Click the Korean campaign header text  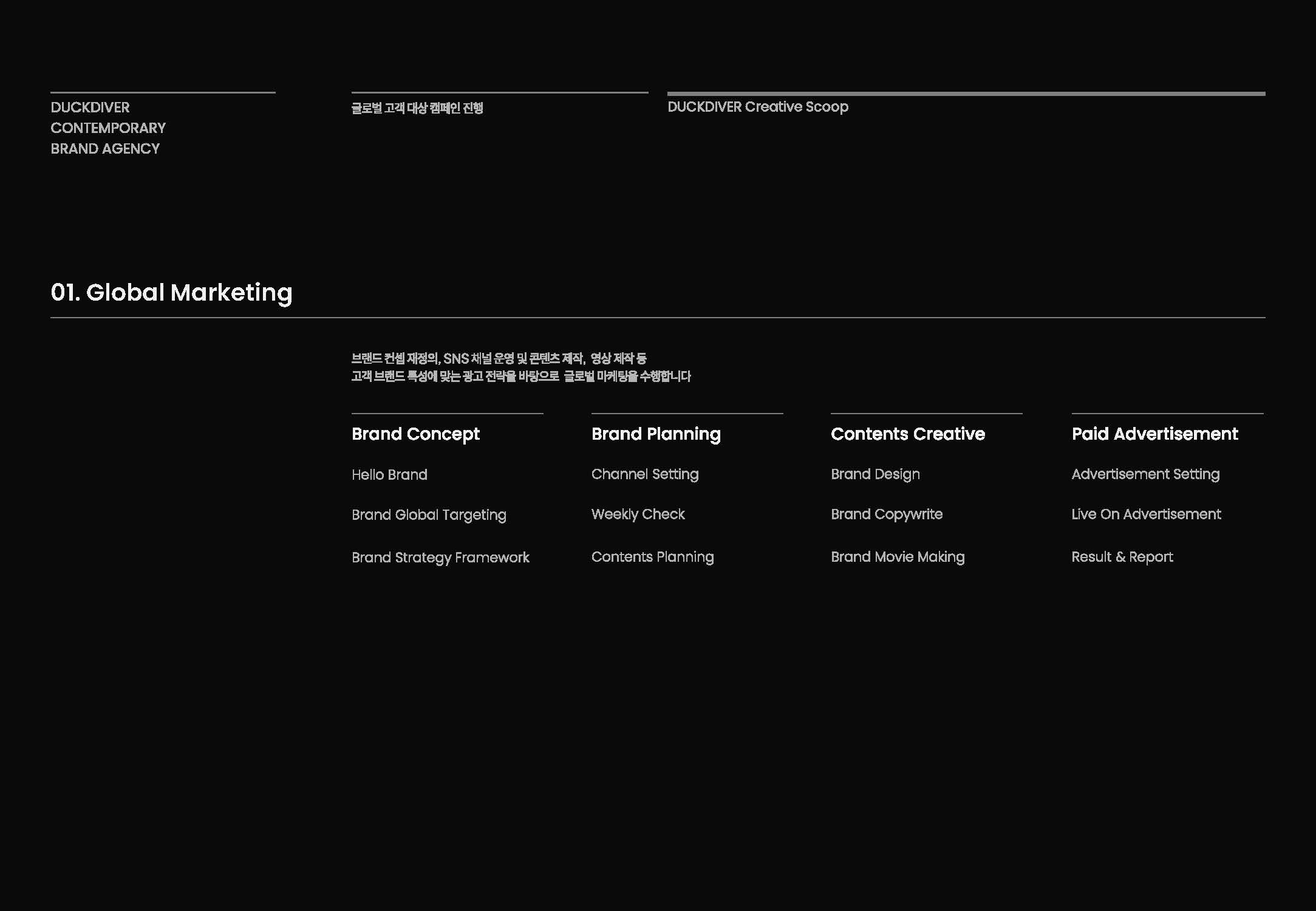[x=417, y=109]
